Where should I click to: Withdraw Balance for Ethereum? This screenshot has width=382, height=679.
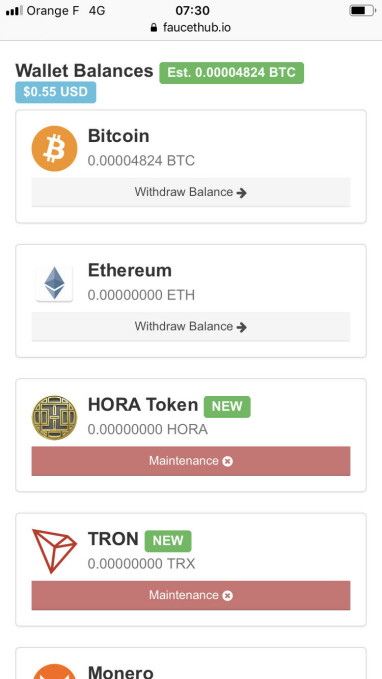coord(191,326)
